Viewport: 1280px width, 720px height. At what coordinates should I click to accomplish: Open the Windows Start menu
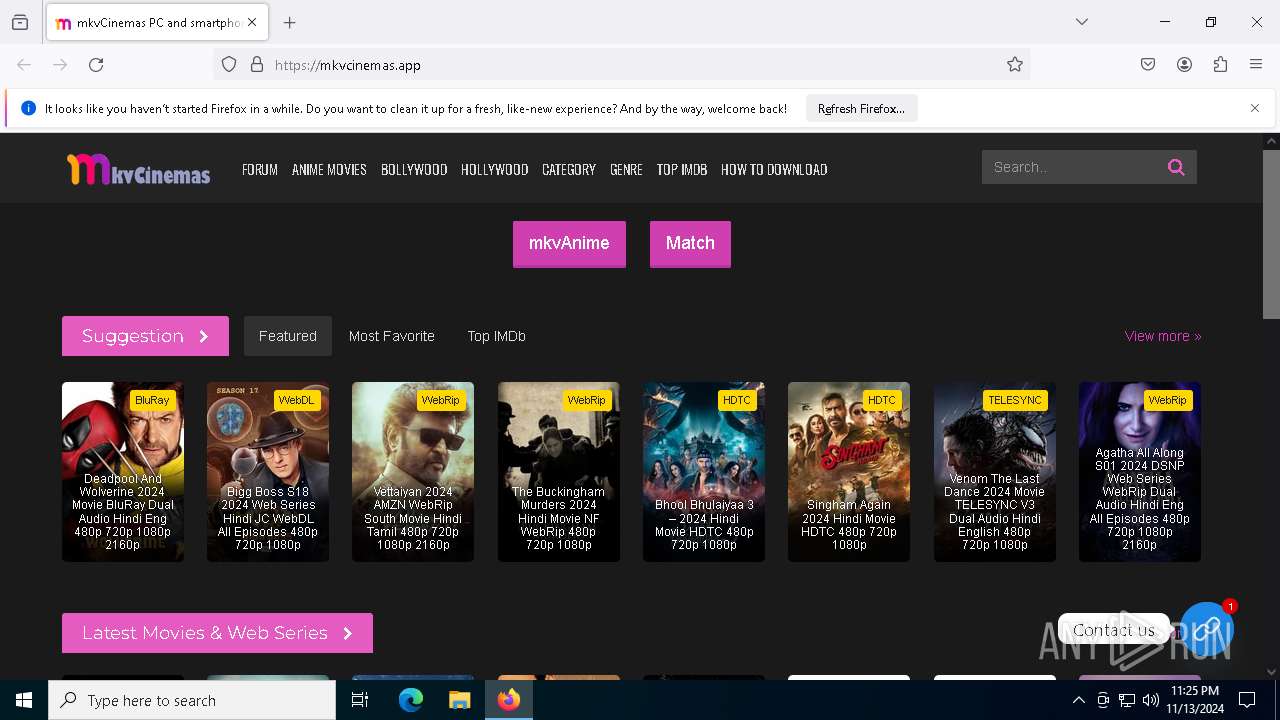click(24, 700)
